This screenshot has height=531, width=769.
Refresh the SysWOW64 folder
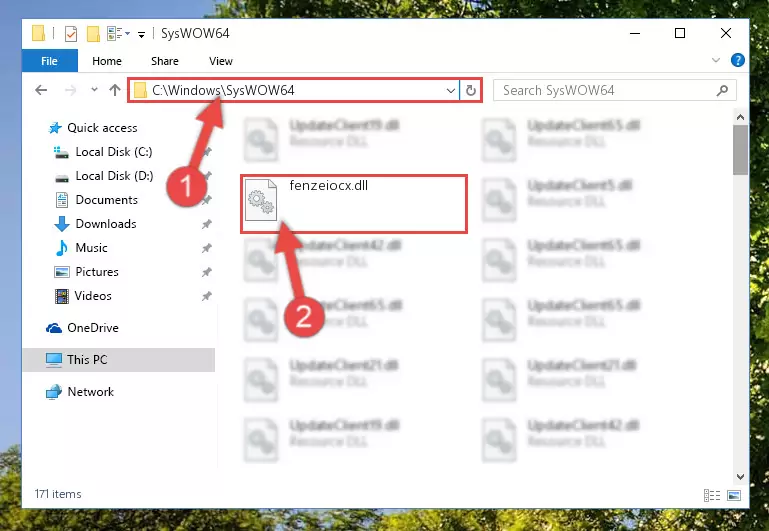(x=471, y=91)
